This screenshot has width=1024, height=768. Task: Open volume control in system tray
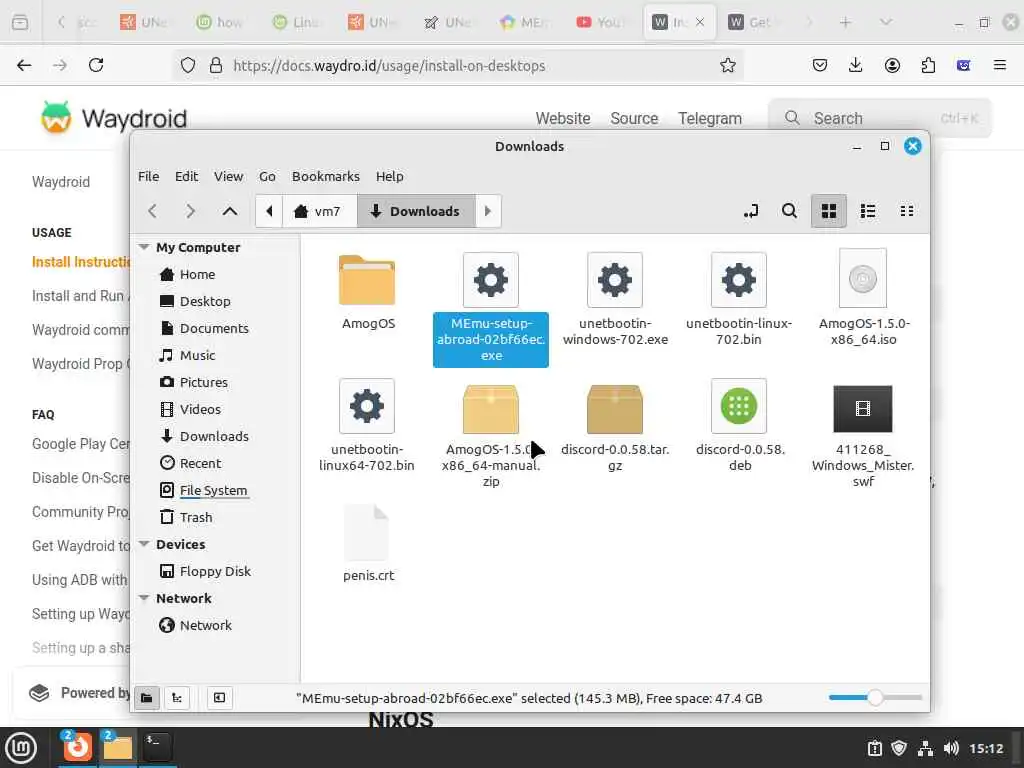point(951,748)
